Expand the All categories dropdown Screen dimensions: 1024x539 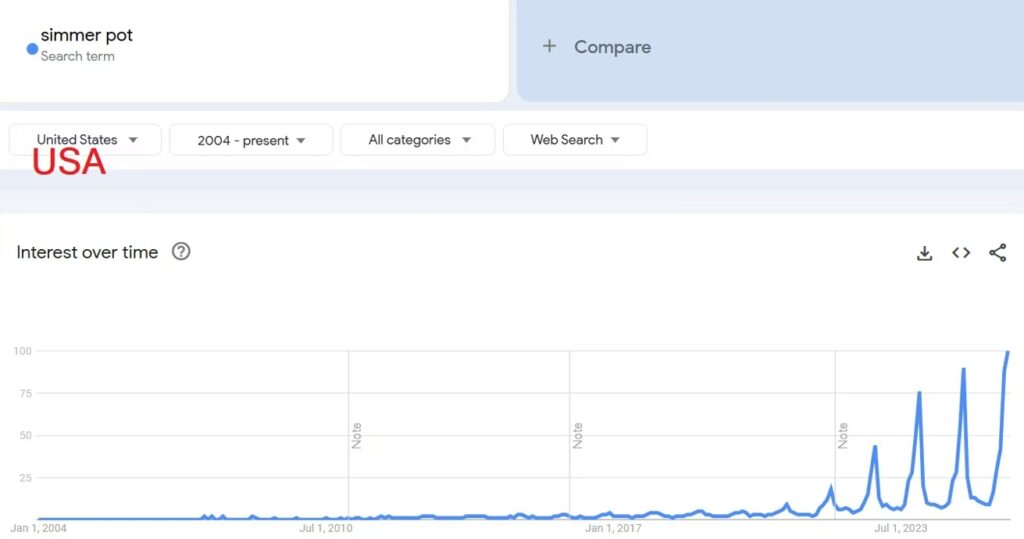pos(418,140)
